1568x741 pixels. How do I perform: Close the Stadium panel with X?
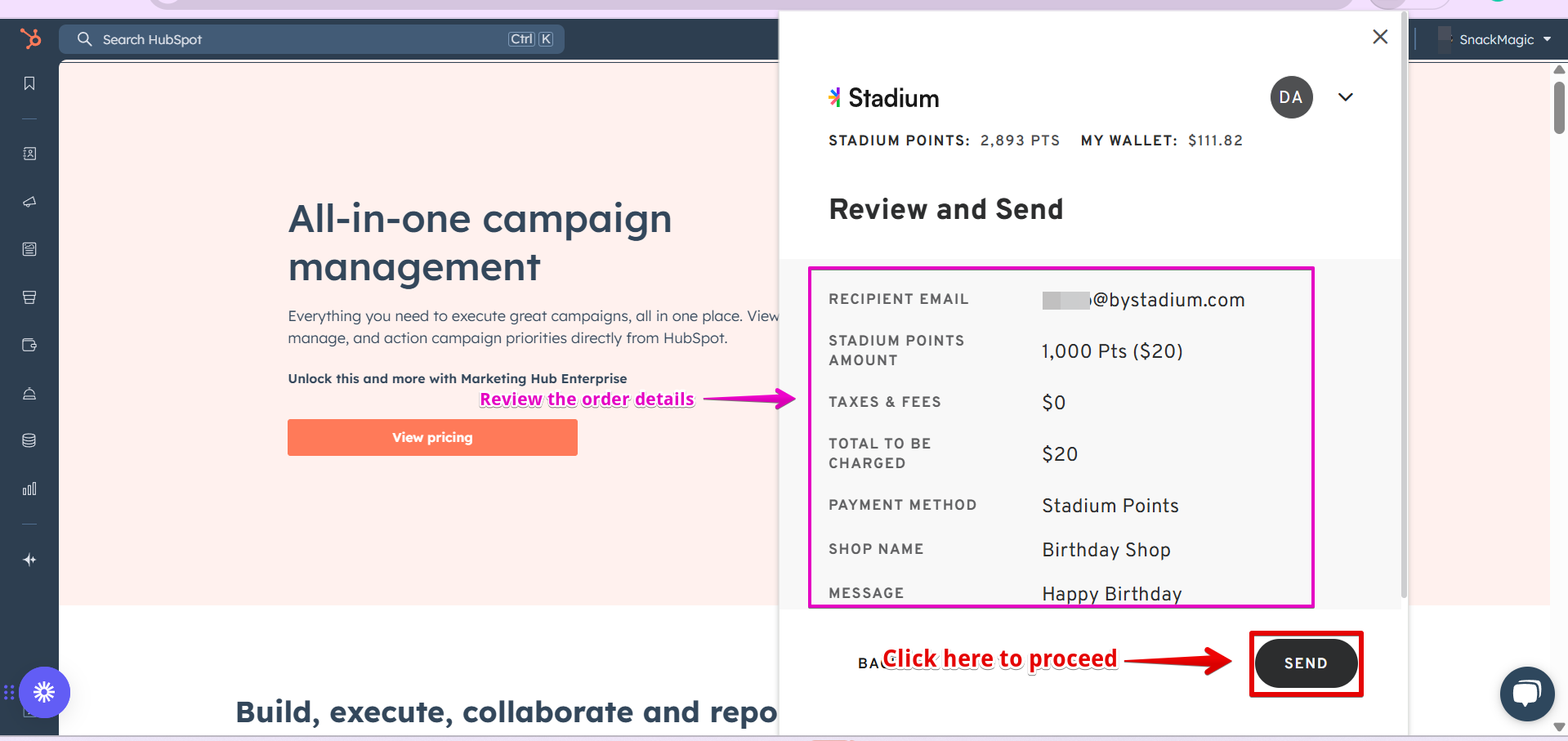[x=1380, y=37]
